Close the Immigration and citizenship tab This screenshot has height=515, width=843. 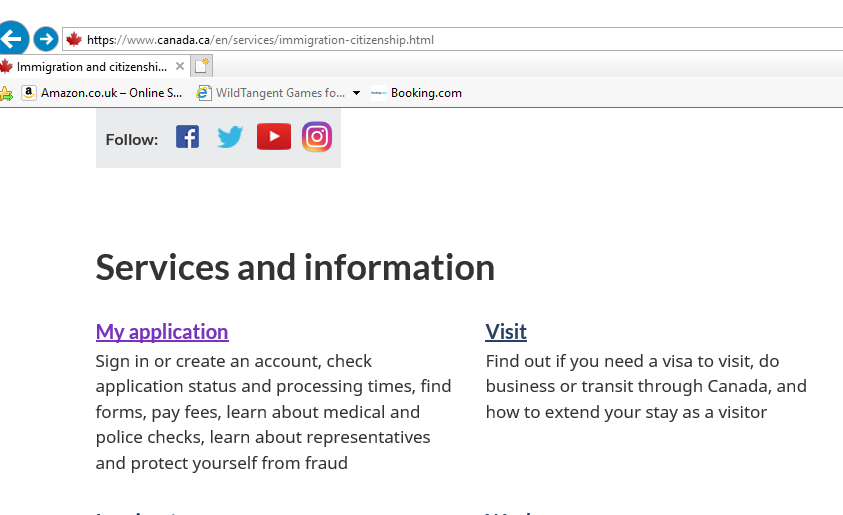[x=180, y=66]
